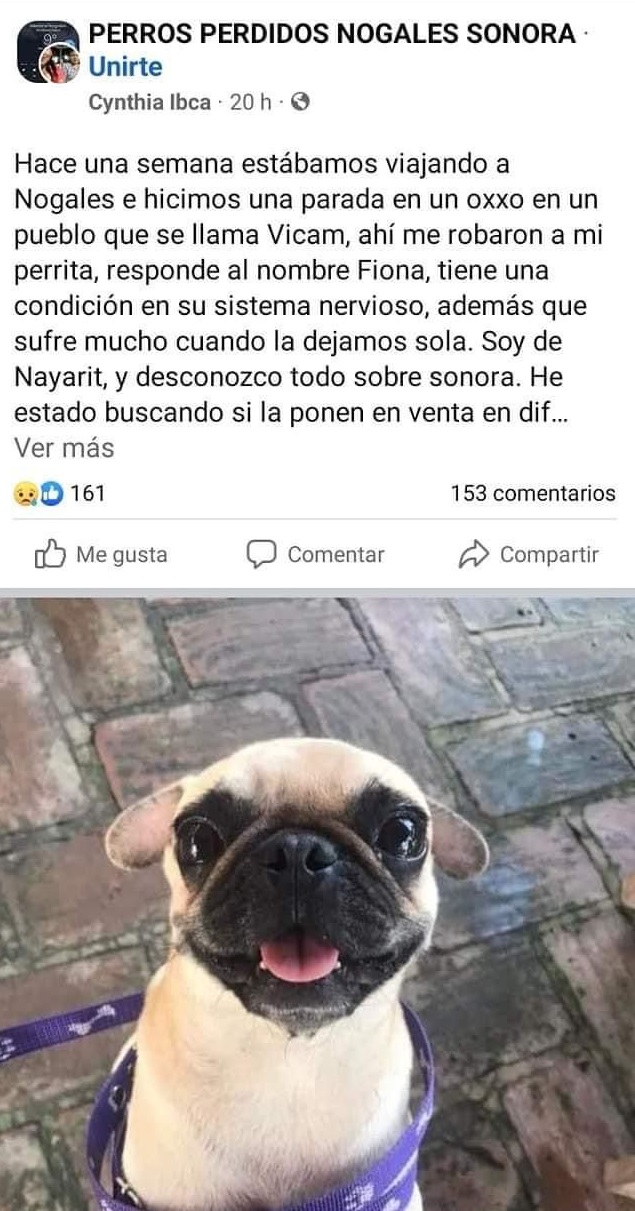Open the PERROS PERDIDOS NOGALES SONORA group
Screen dimensions: 635x1211
pyautogui.click(x=332, y=35)
